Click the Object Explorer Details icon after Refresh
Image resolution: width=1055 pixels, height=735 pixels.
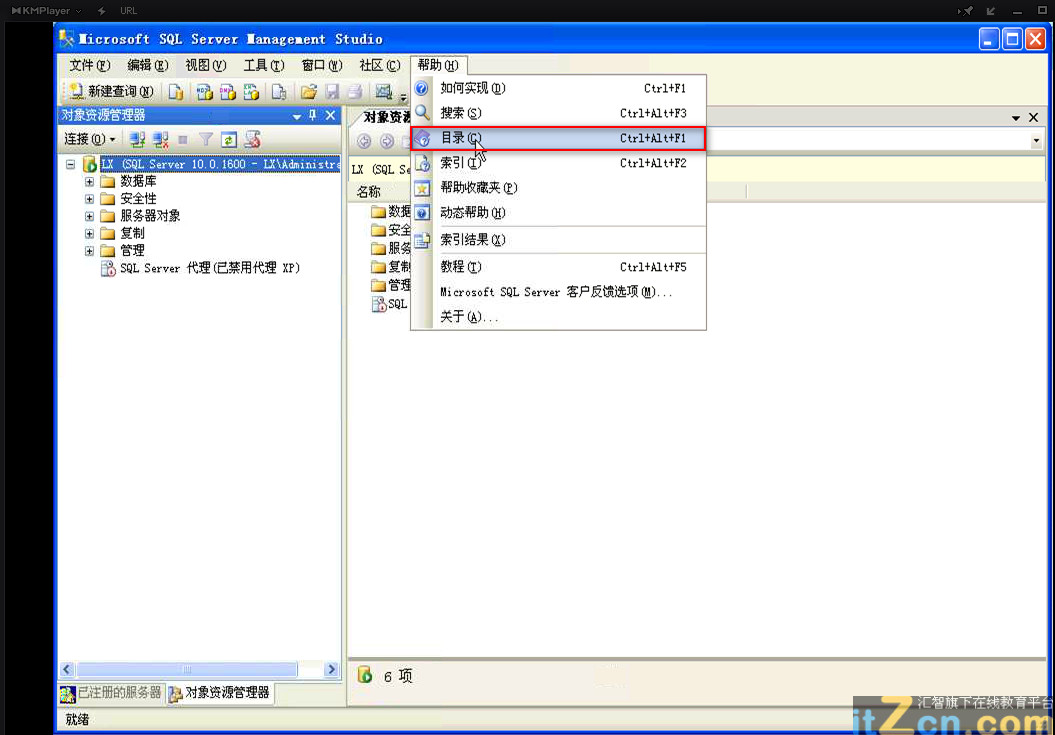(x=252, y=140)
